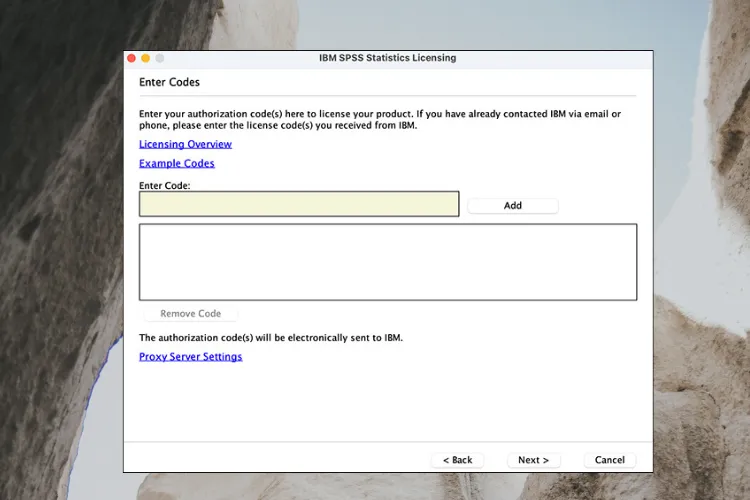
Task: Click the desktop wallpaper right of the window
Action: click(700, 250)
